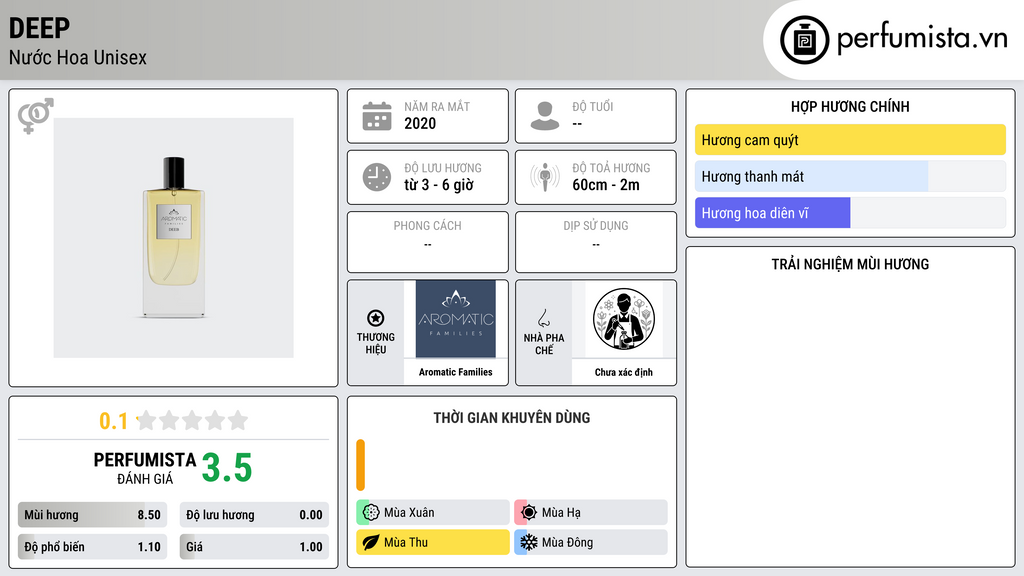
Task: Click the Giá 1.00 score bar
Action: (254, 547)
